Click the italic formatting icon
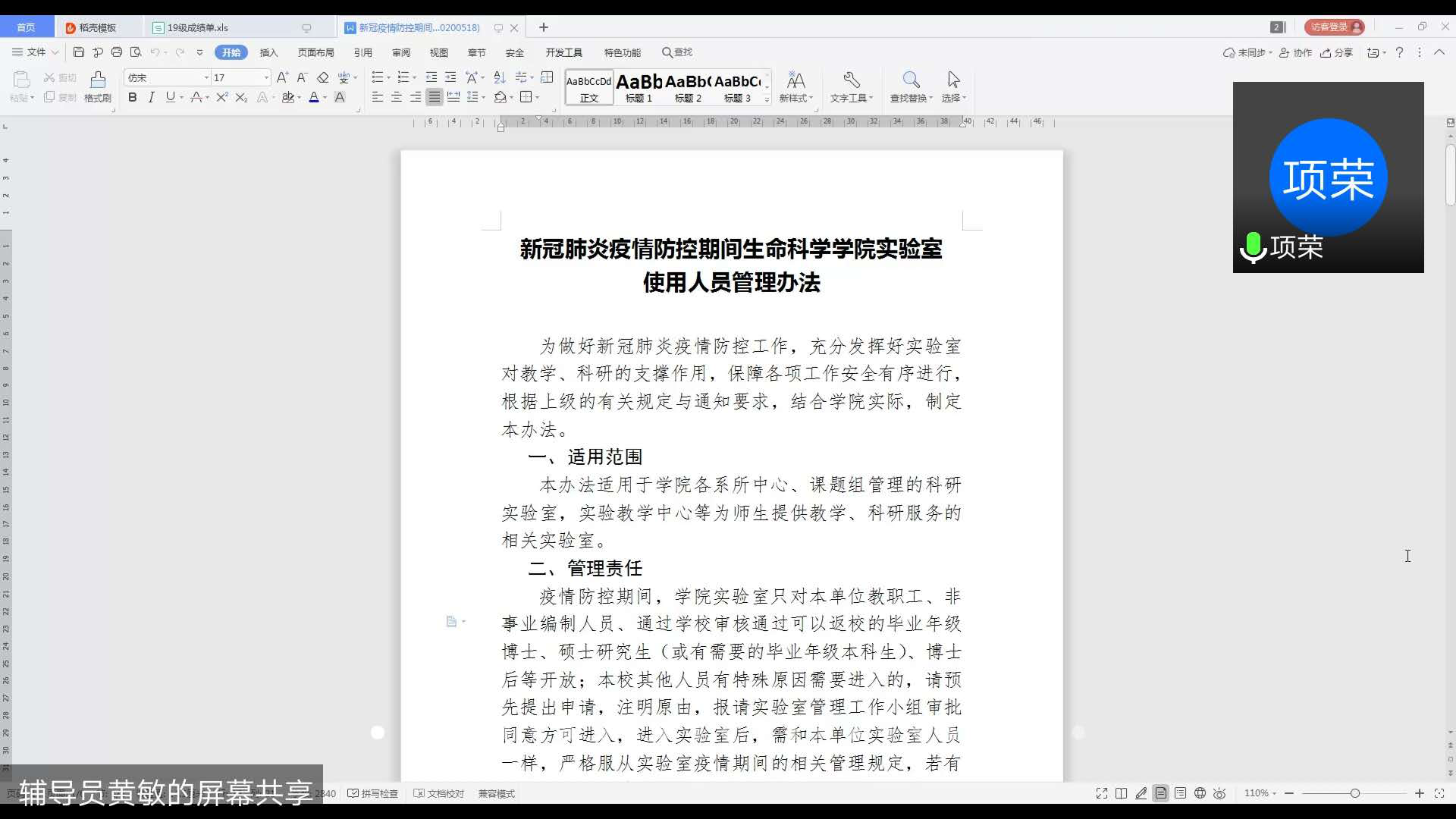Viewport: 1456px width, 819px height. tap(152, 97)
